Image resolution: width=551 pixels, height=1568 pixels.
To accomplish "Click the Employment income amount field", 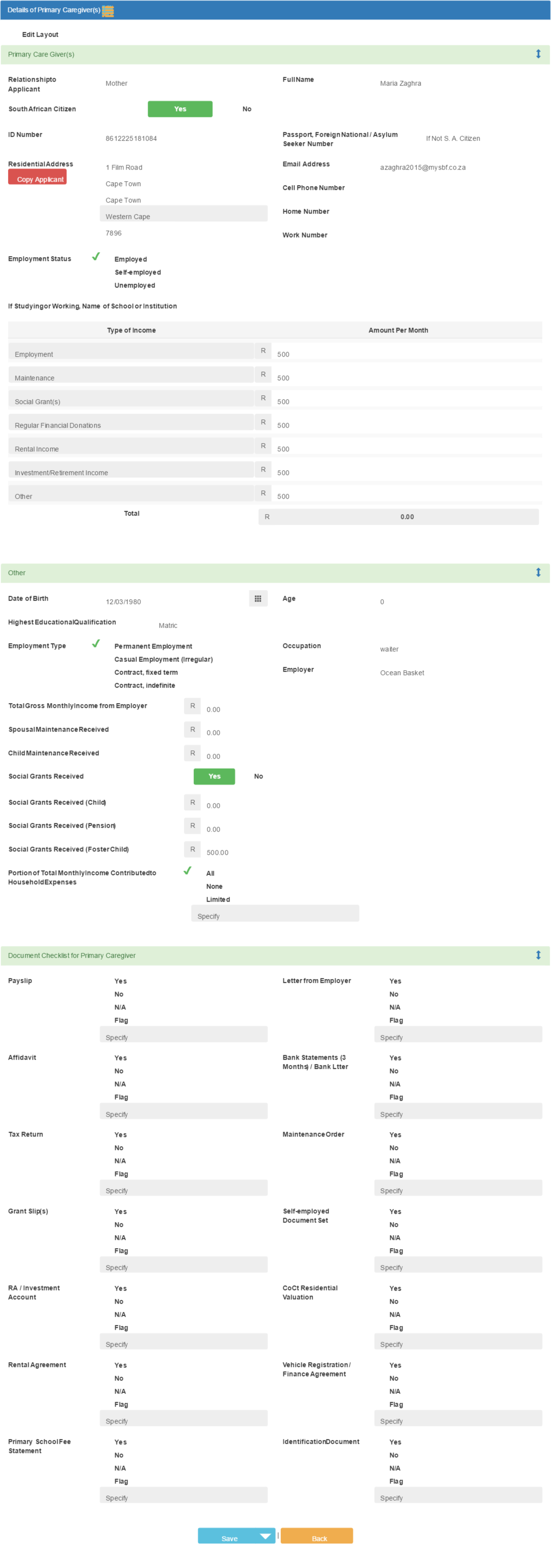I will pos(406,351).
